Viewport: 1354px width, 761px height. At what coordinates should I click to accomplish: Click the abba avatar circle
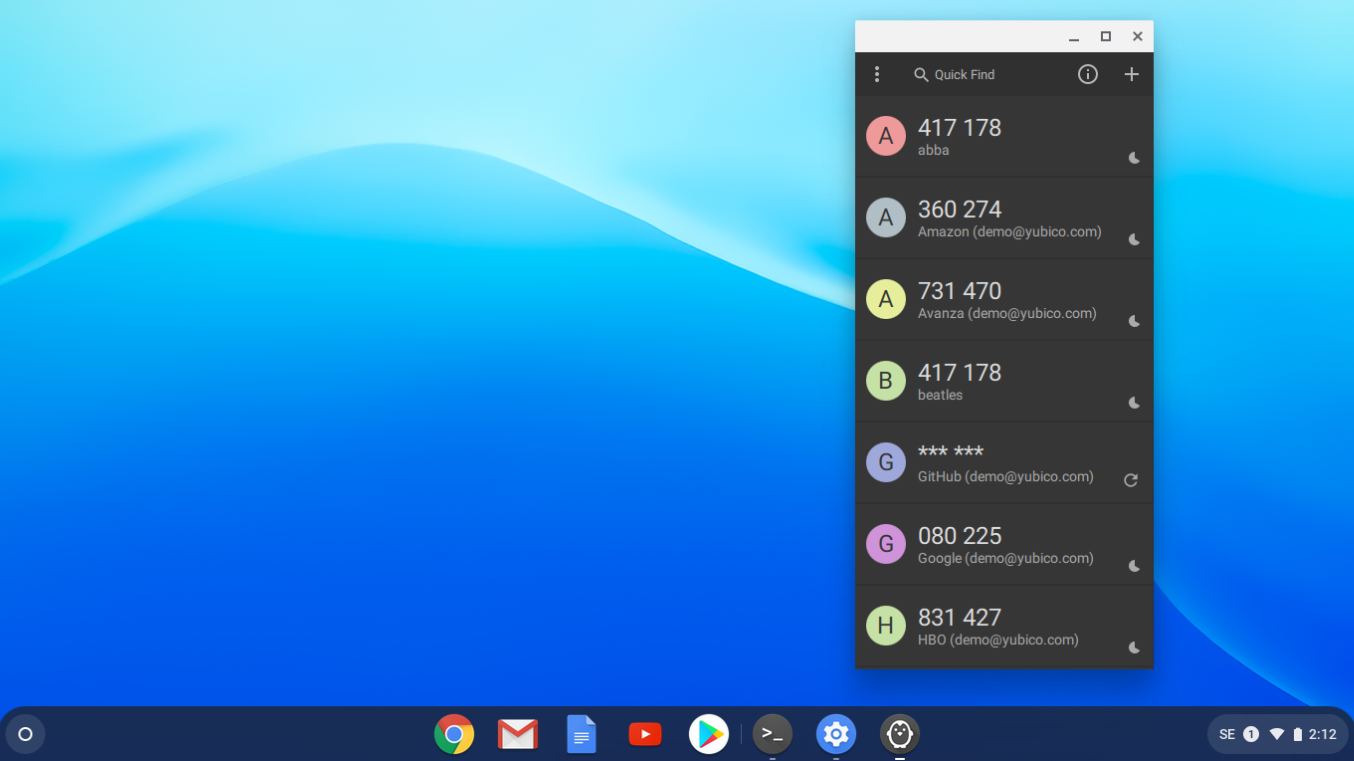886,136
